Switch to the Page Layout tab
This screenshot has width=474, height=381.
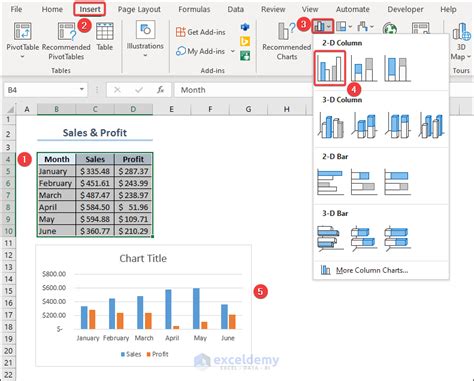(139, 9)
